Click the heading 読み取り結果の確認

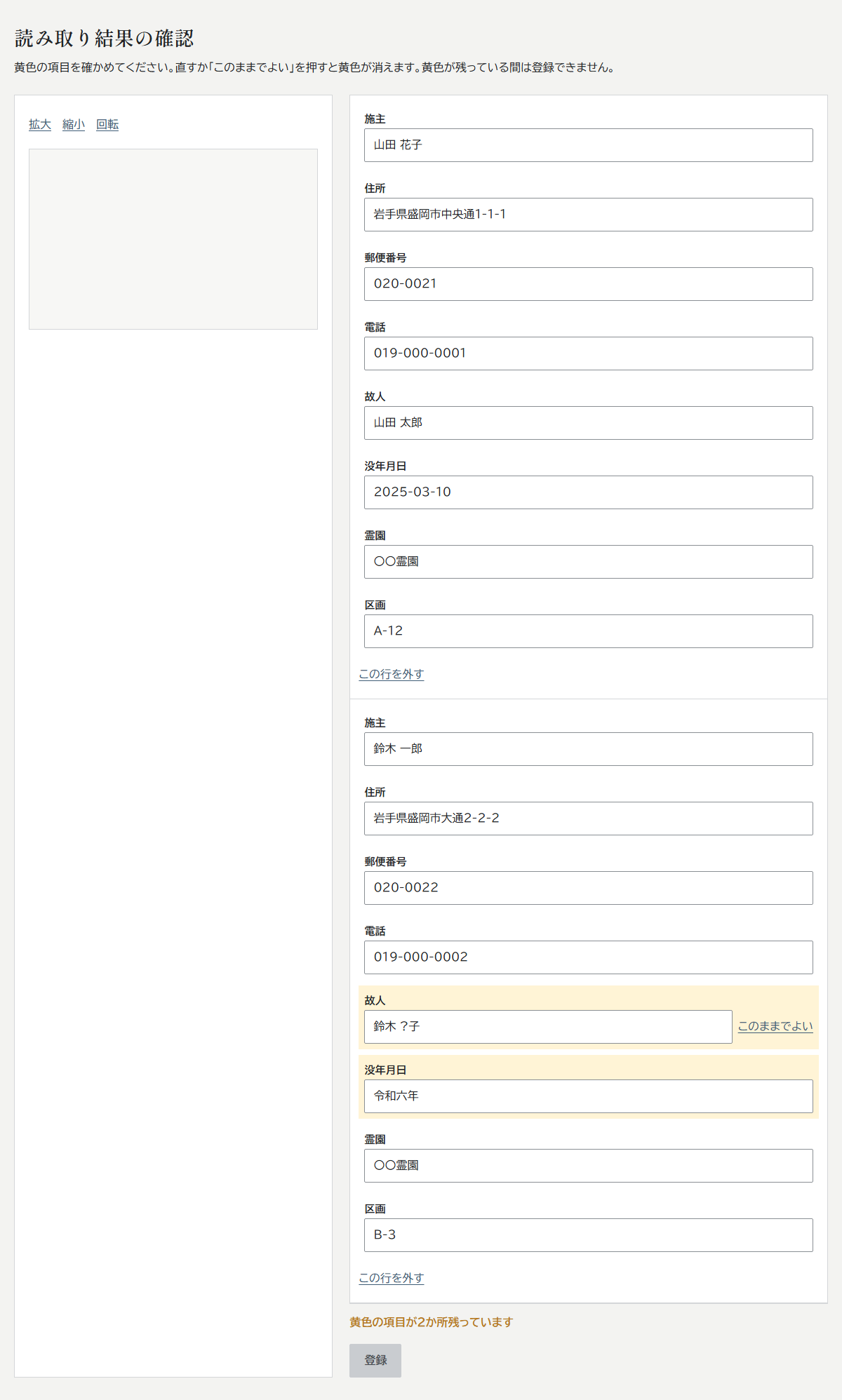tap(104, 39)
